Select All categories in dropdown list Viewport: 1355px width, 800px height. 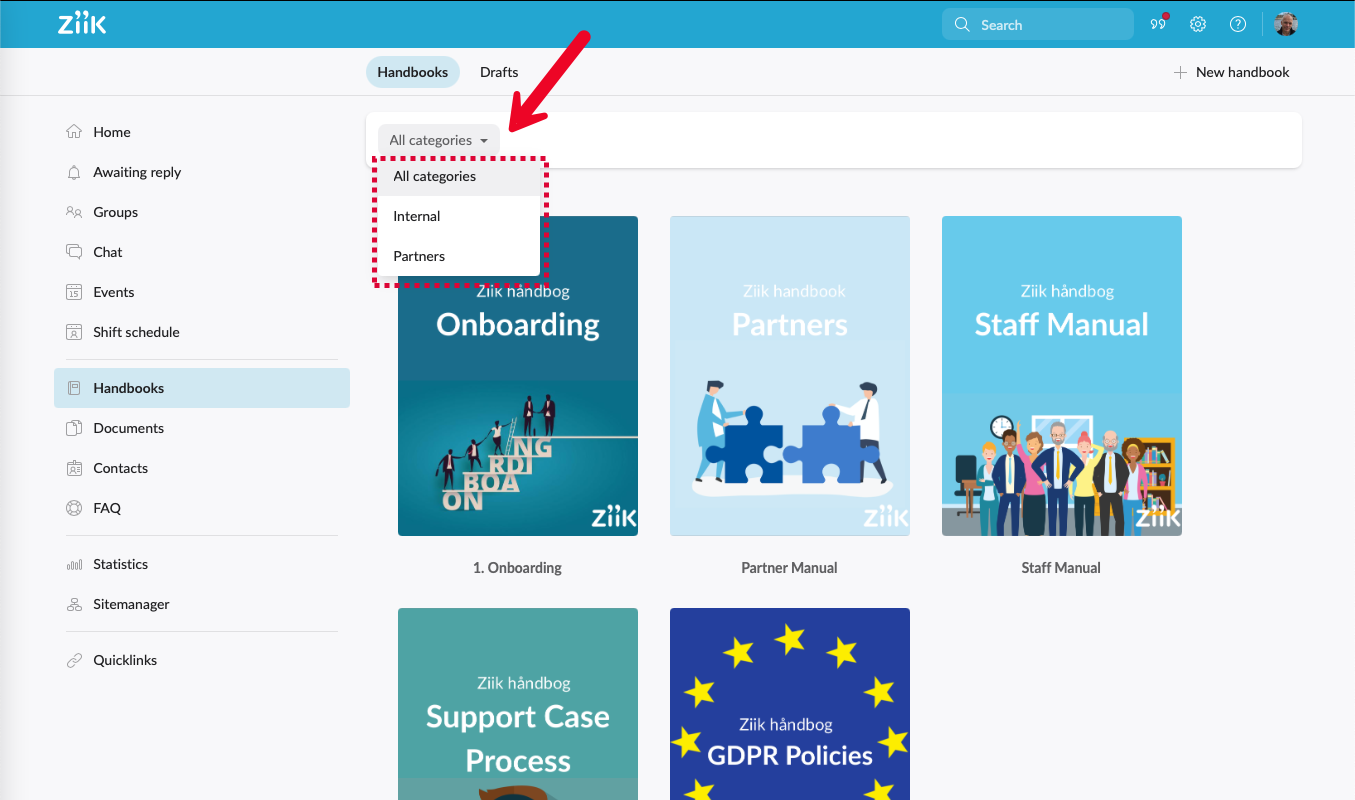click(x=458, y=176)
